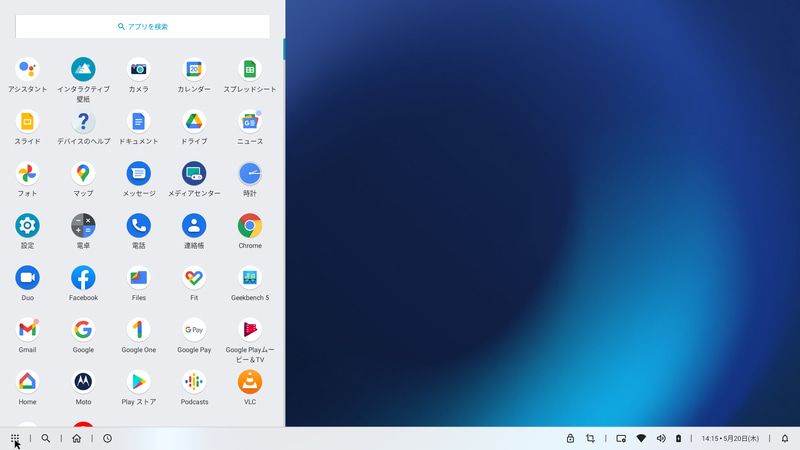The width and height of the screenshot is (800, 450).
Task: Open the display settings tray icon
Action: (621, 438)
